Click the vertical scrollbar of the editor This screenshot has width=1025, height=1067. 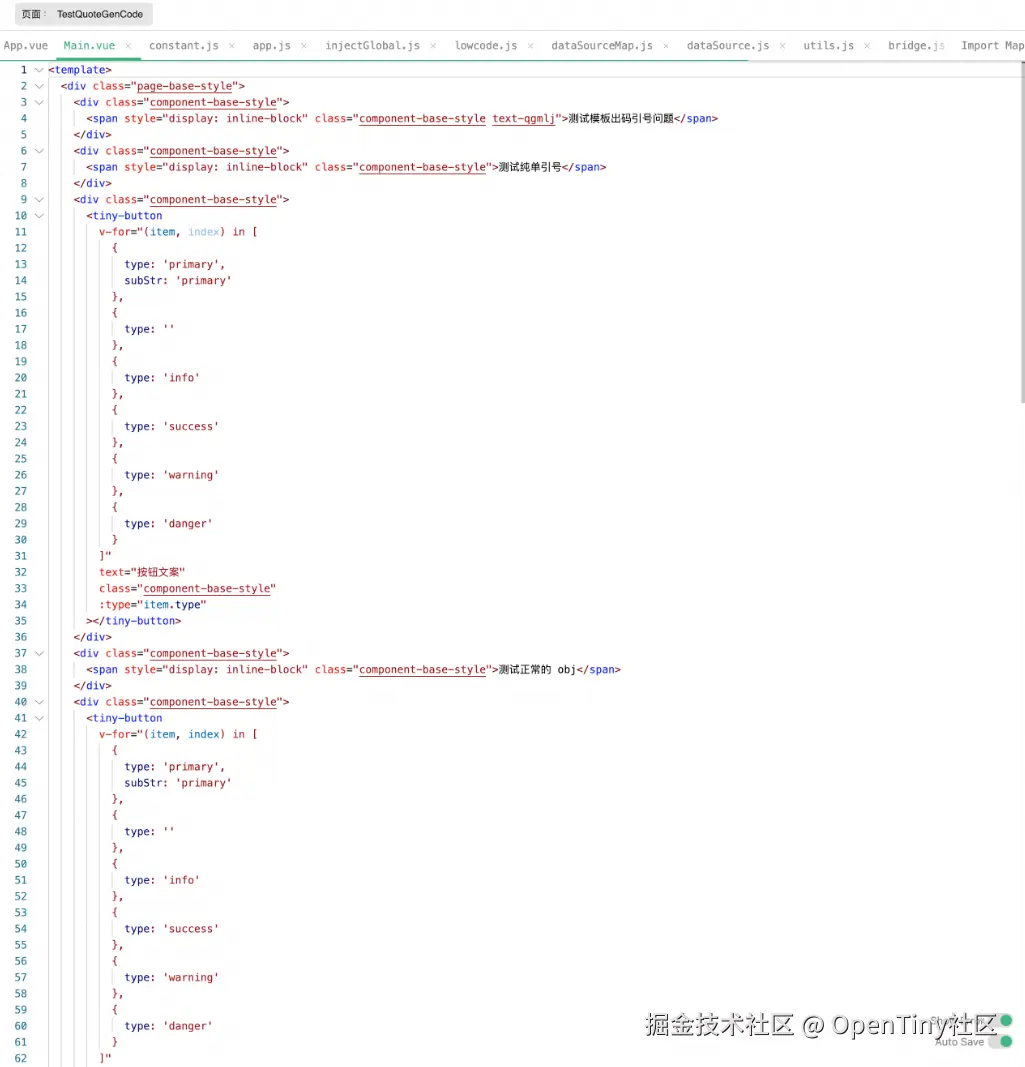coord(1022,232)
